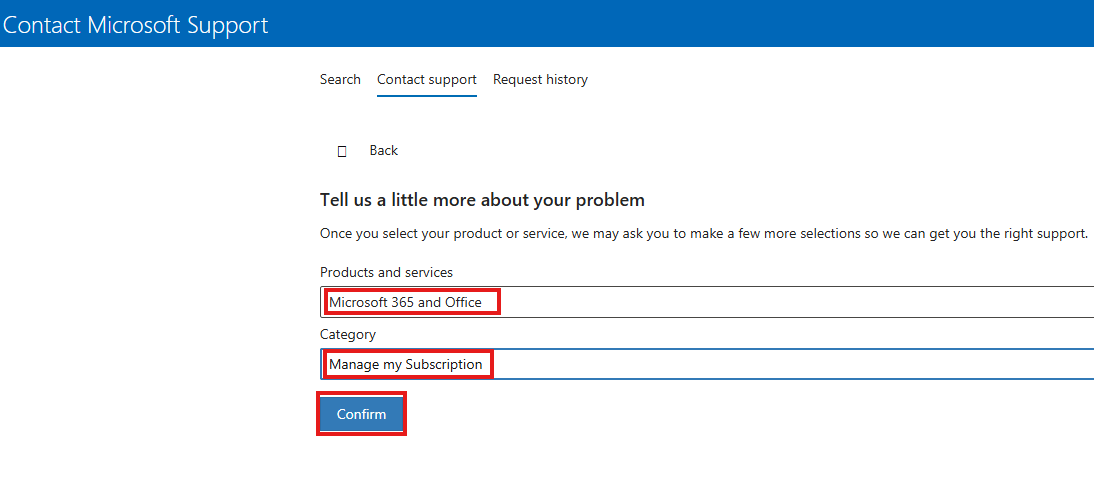Open the Request history tab
This screenshot has width=1094, height=499.
point(540,80)
